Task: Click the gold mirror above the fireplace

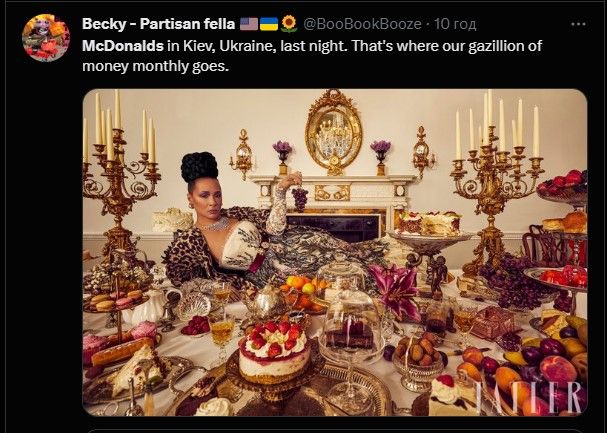Action: tap(333, 130)
